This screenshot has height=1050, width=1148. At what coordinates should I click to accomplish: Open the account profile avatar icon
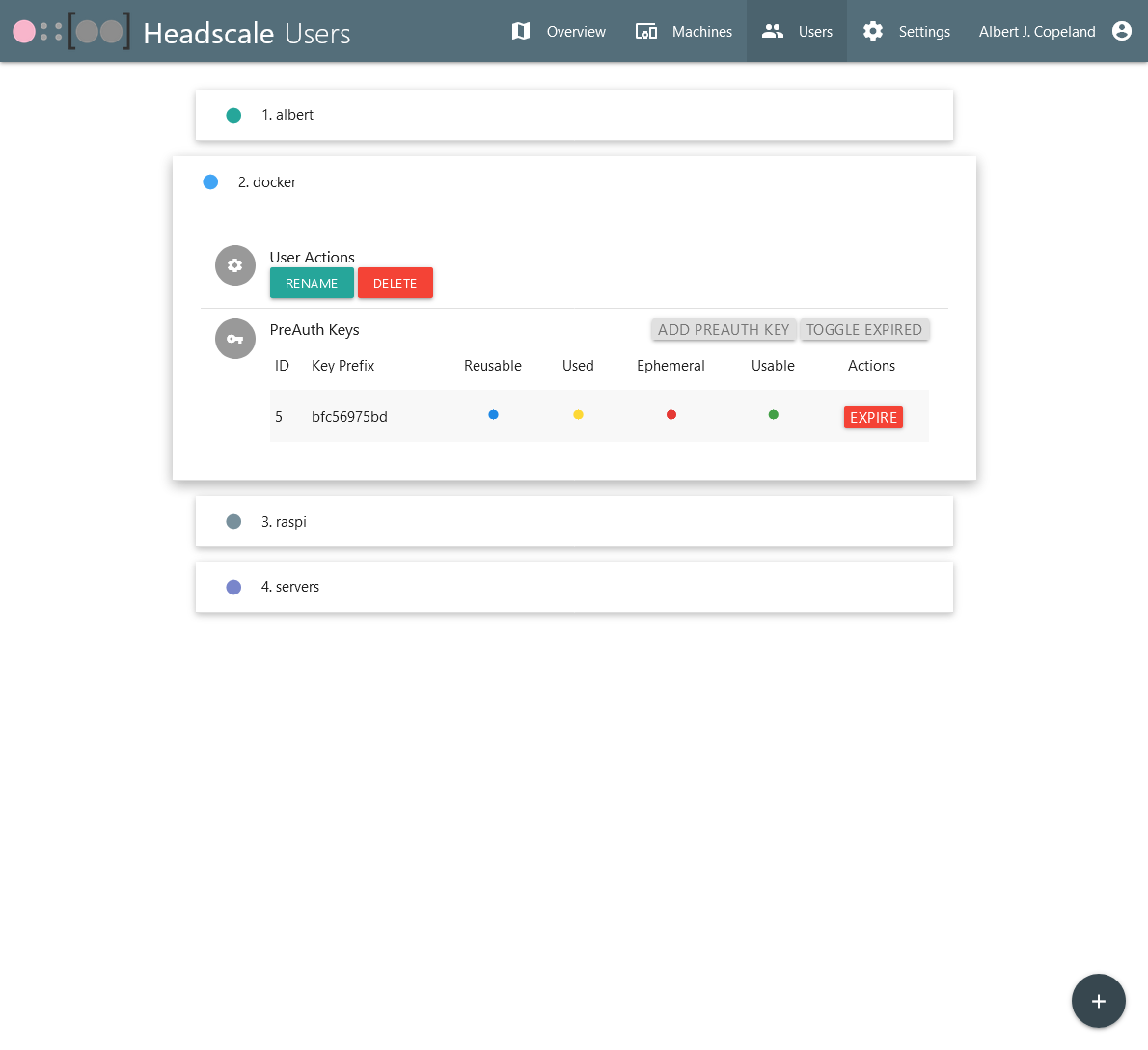click(x=1121, y=31)
